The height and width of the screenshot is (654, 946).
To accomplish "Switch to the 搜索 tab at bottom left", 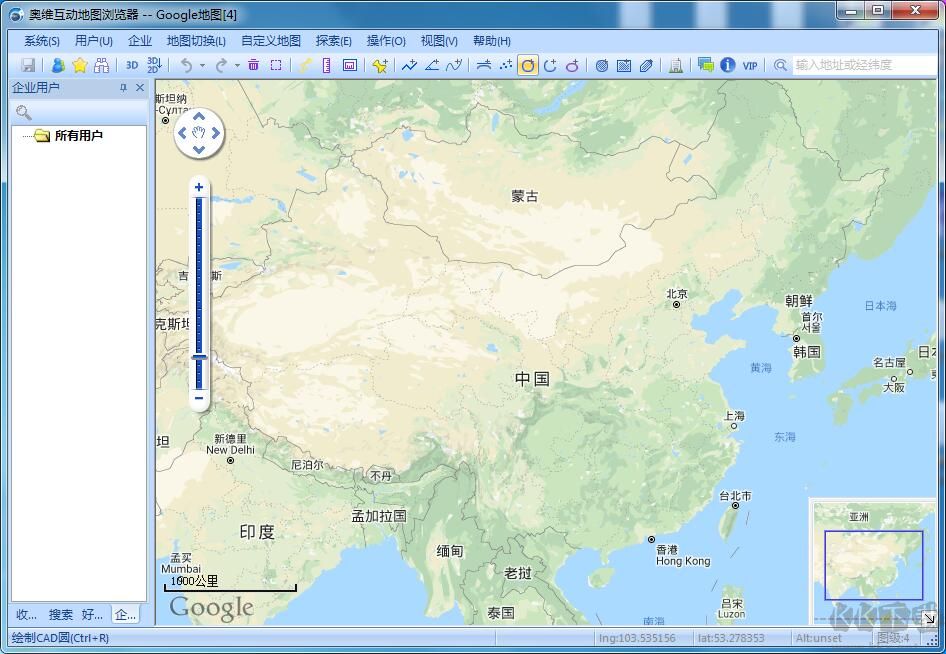I will 60,615.
